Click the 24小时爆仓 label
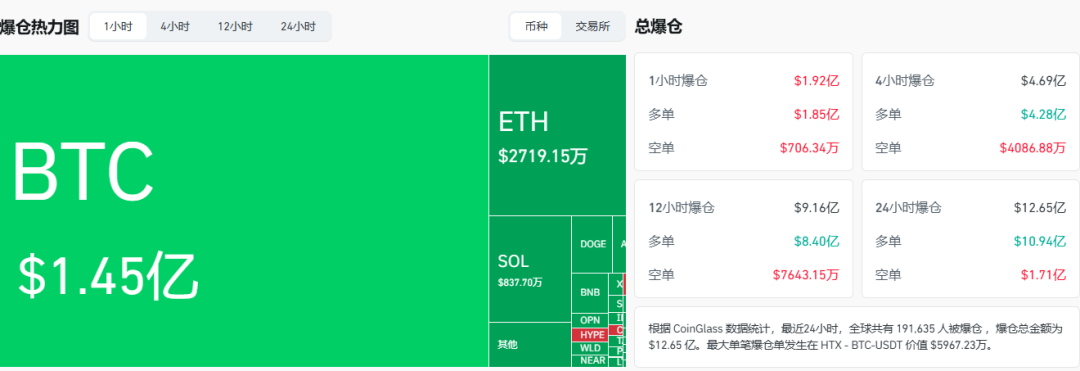 point(908,208)
